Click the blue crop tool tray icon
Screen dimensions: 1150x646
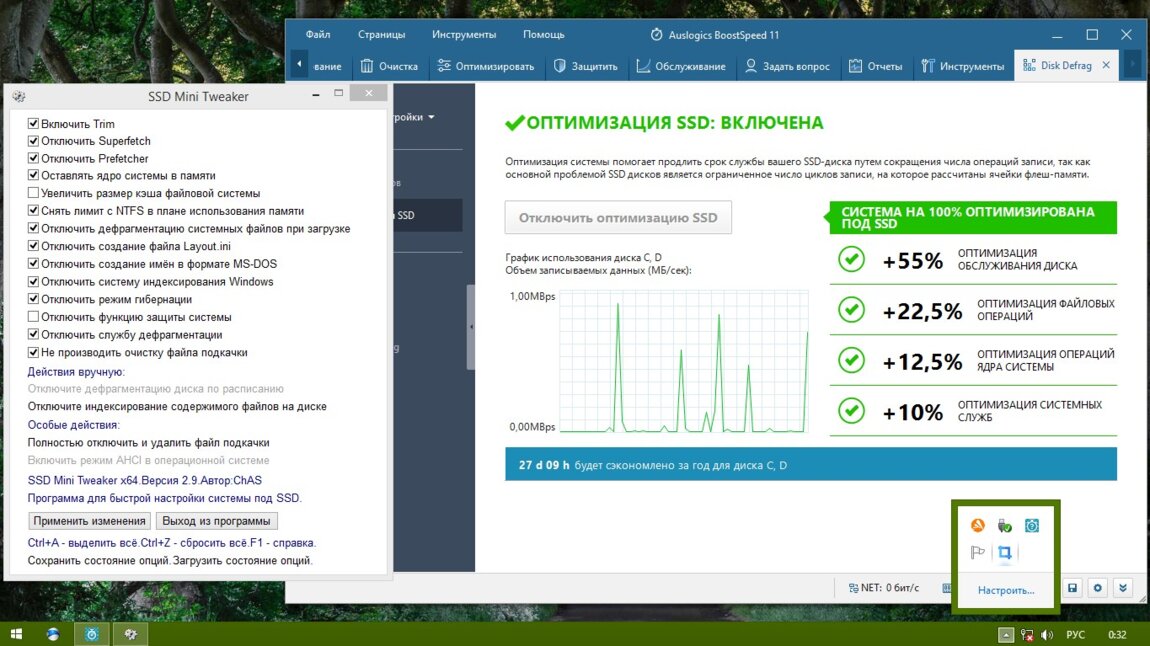coord(1005,553)
